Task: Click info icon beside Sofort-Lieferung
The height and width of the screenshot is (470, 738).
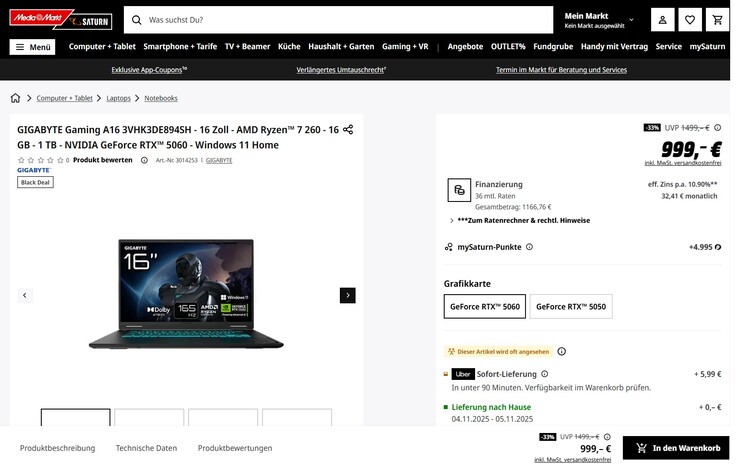Action: pos(545,374)
